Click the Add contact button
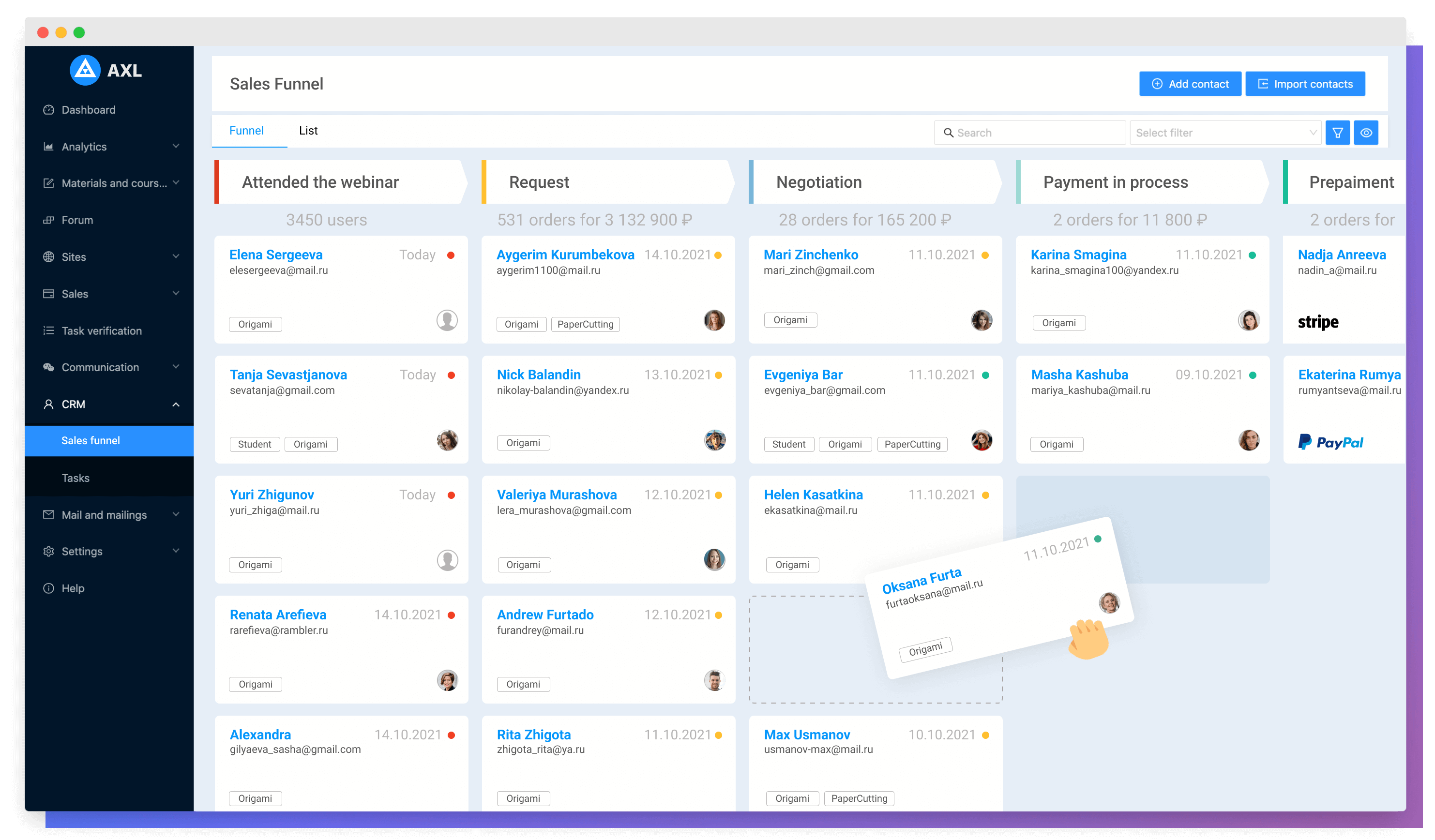This screenshot has height=840, width=1435. pyautogui.click(x=1191, y=84)
